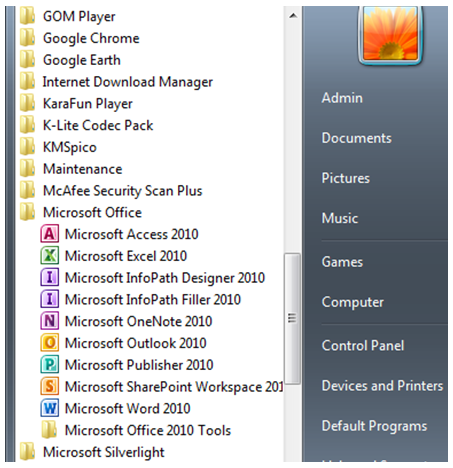Open Devices and Printers

point(382,386)
